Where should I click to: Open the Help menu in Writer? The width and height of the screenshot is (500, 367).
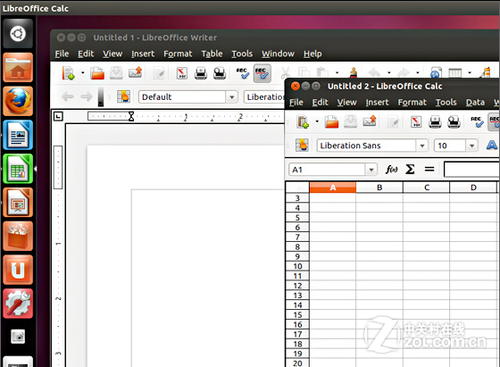tap(312, 54)
